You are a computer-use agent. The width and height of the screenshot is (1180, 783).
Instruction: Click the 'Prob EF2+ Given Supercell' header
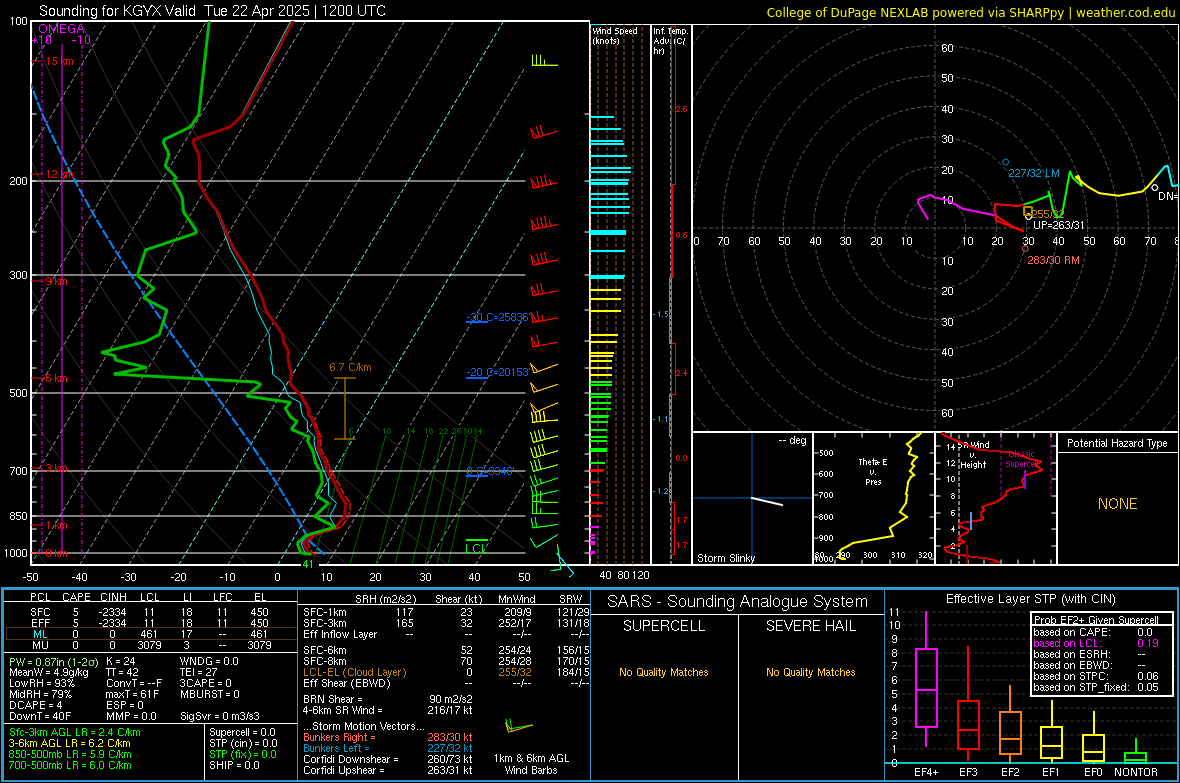1096,620
